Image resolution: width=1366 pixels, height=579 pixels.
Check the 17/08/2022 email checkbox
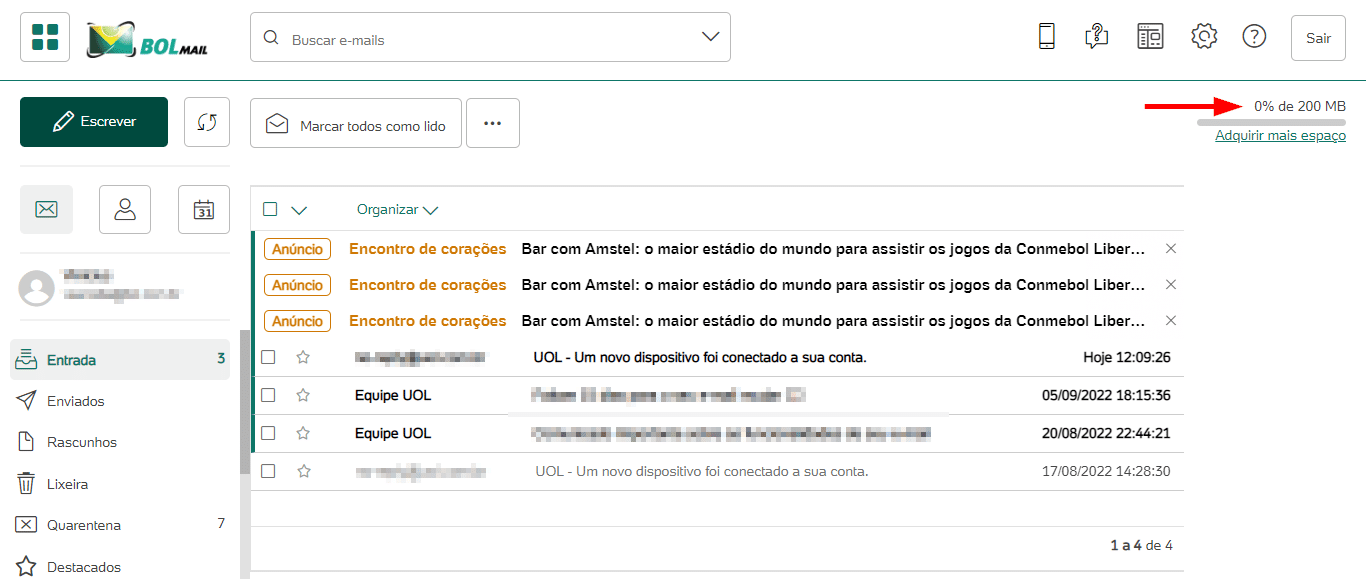[268, 471]
